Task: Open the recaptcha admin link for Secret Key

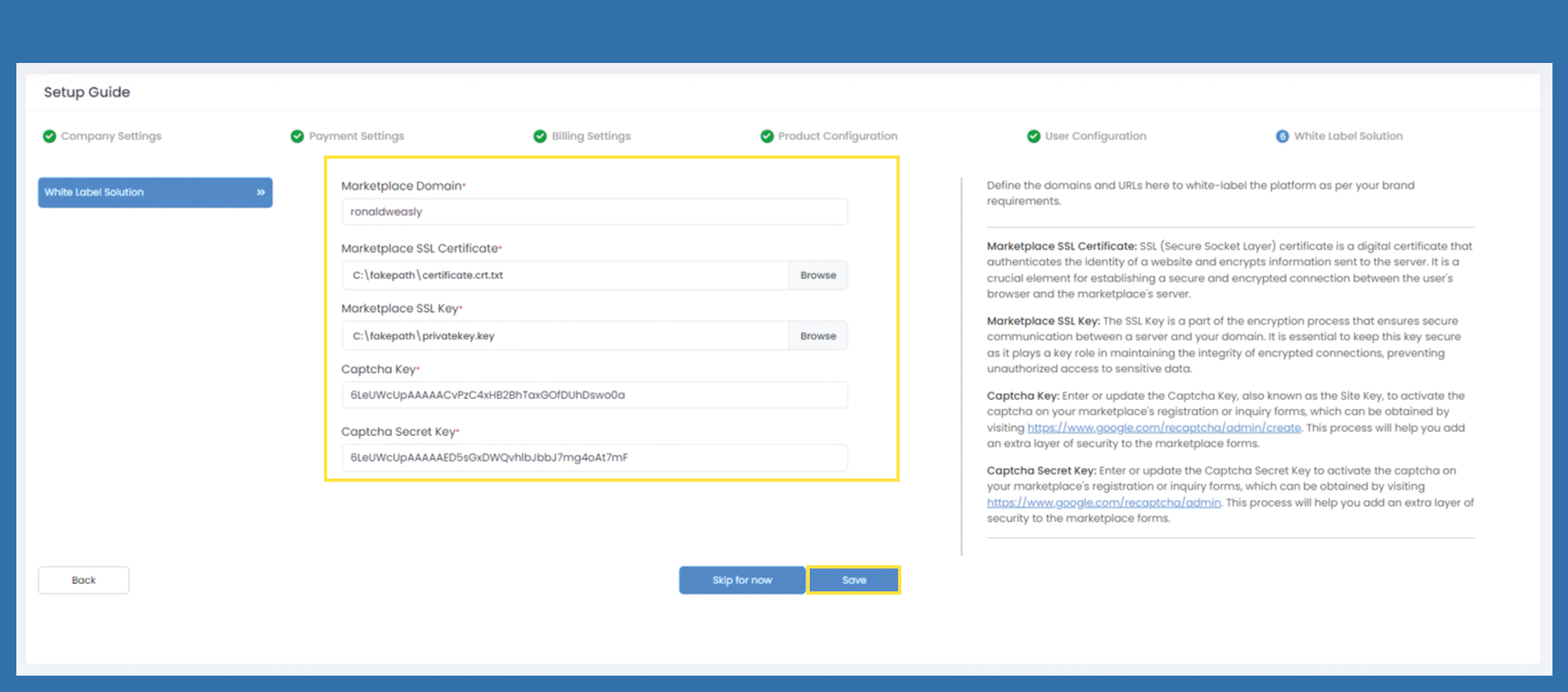Action: click(1103, 503)
